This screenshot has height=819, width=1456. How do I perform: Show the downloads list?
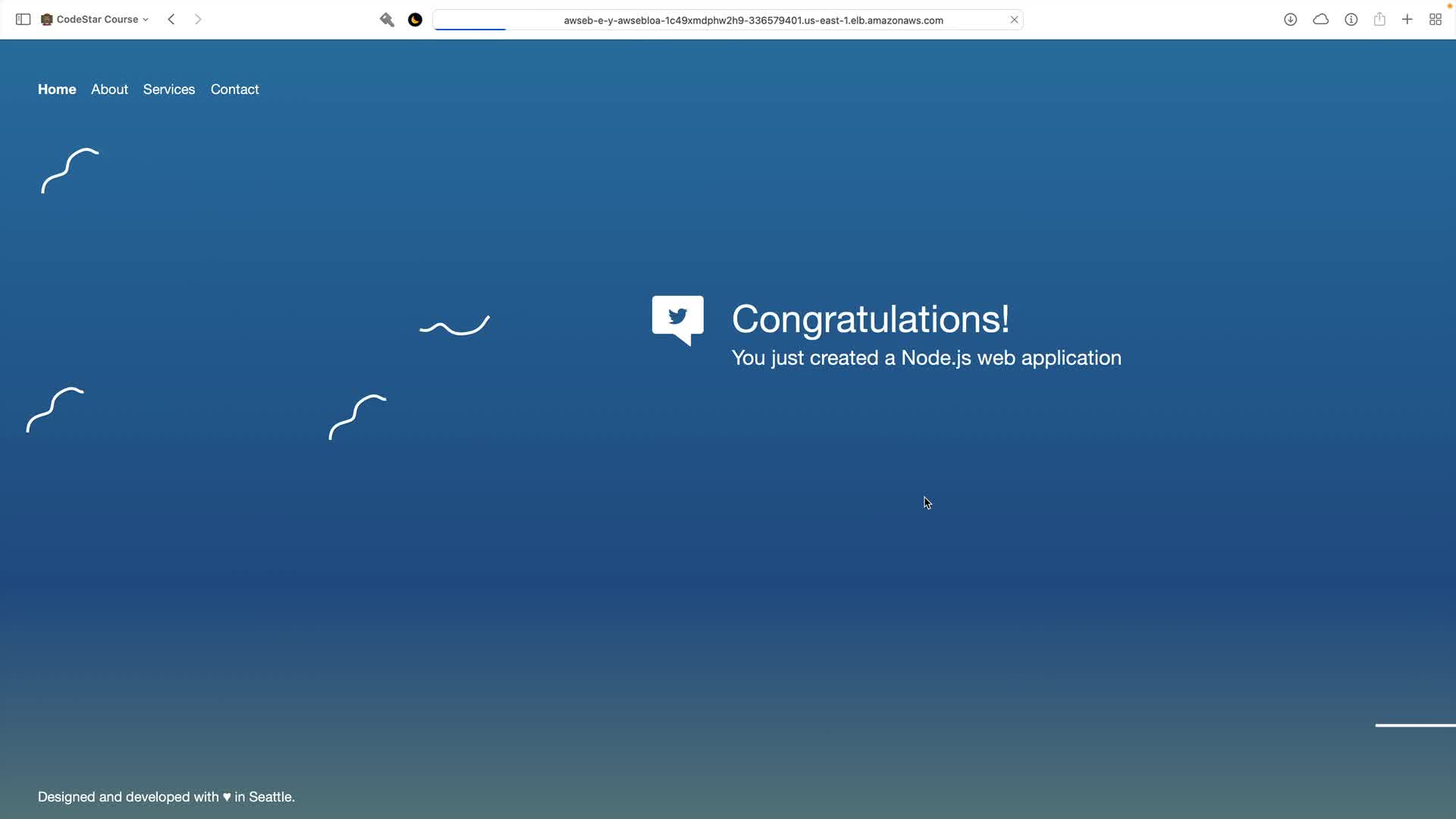tap(1290, 20)
